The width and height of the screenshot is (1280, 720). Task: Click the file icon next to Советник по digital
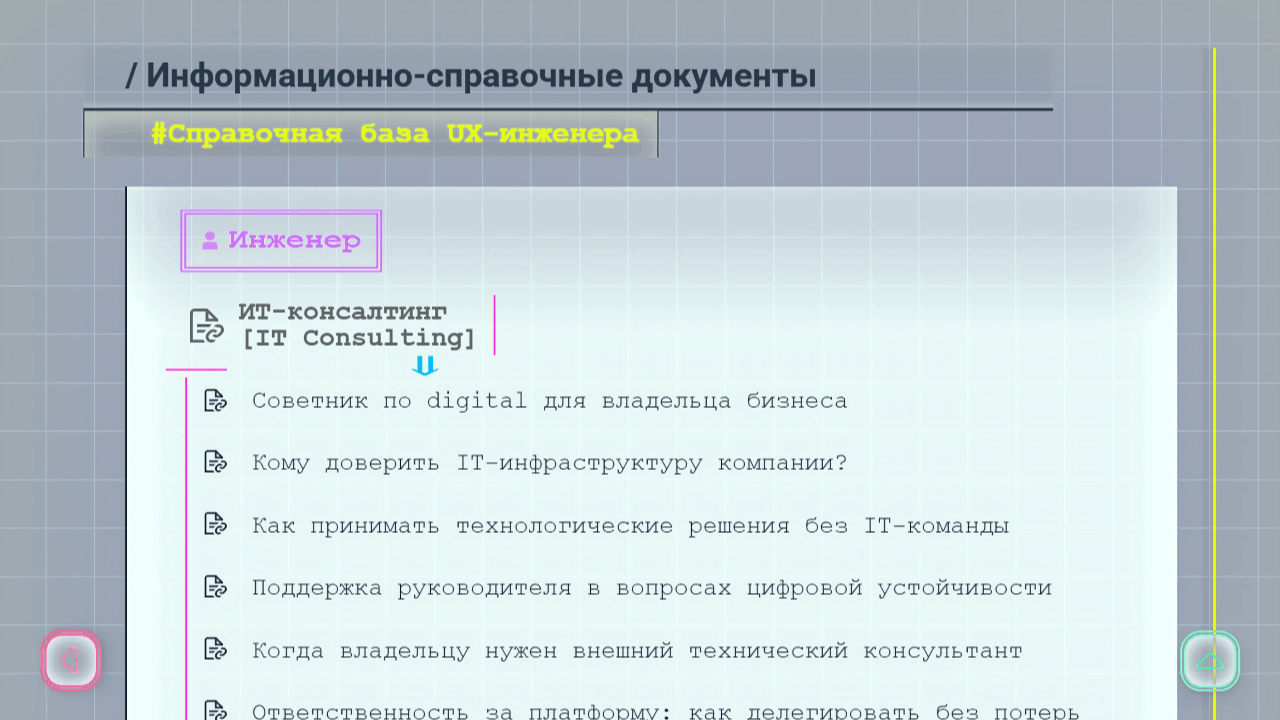(x=215, y=400)
